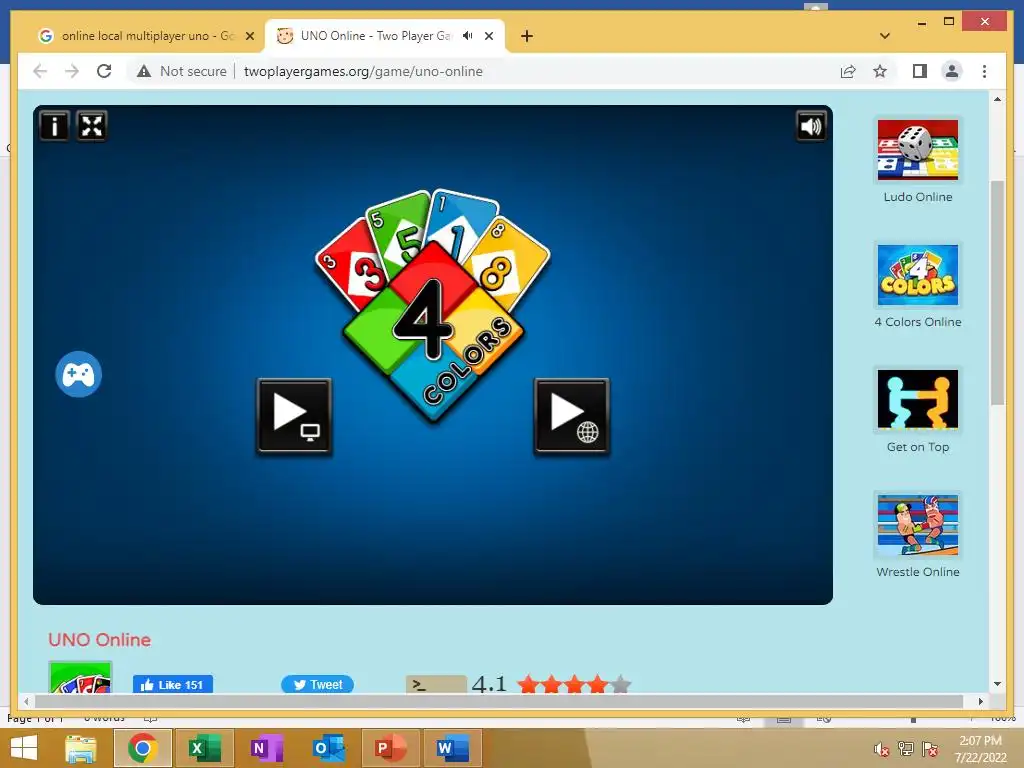Open the Wrestle Online text link
1024x768 pixels.
[x=918, y=571]
